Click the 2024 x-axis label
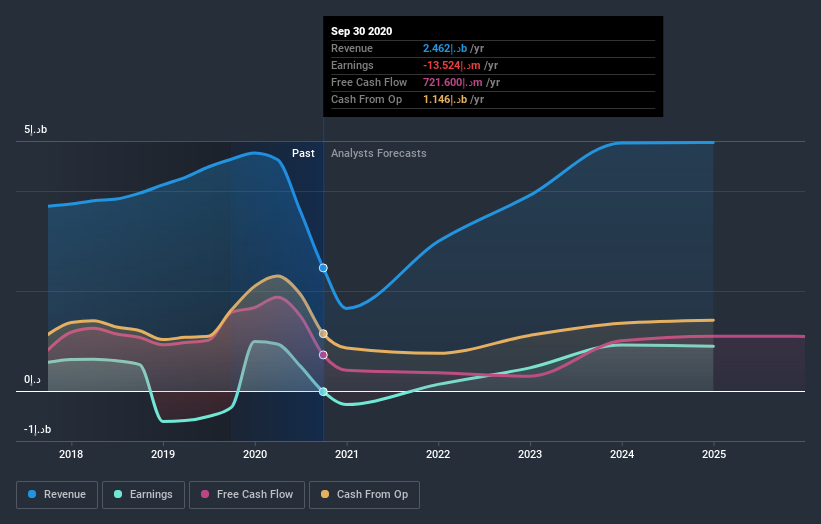The width and height of the screenshot is (821, 524). 622,454
